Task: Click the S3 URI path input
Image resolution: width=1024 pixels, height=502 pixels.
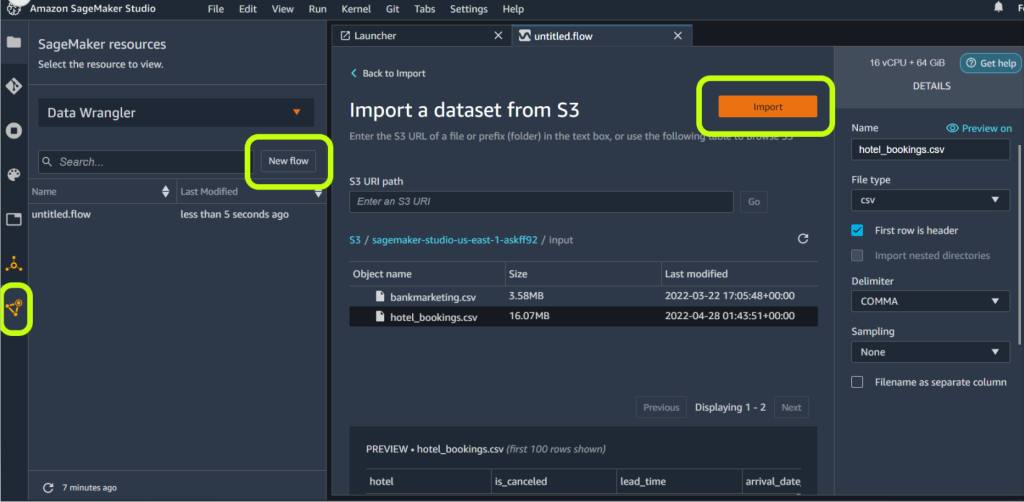Action: click(x=541, y=202)
